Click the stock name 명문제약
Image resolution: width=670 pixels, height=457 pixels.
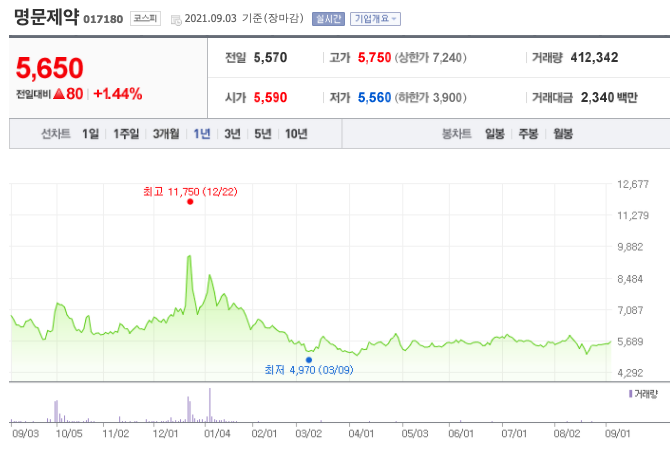tap(47, 17)
